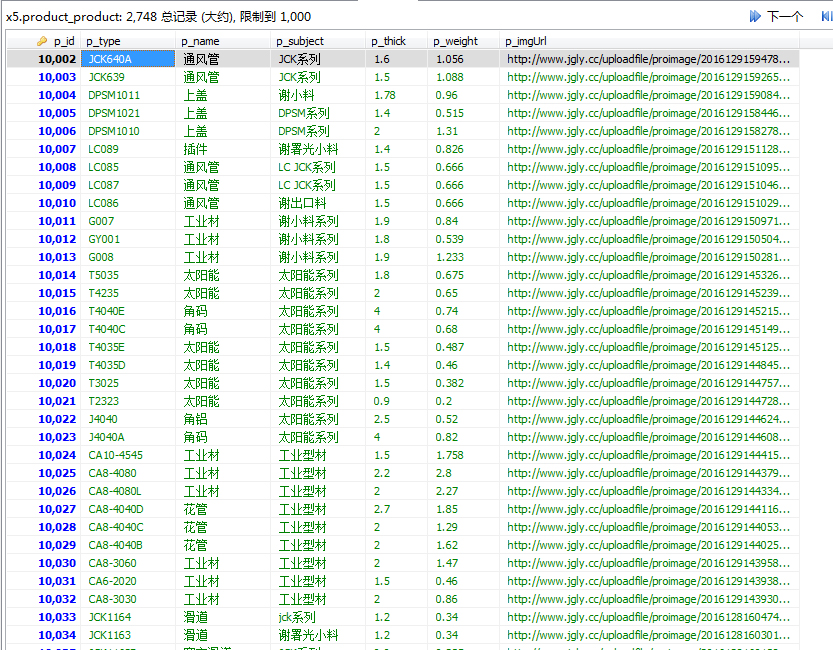Sort by the p_type column header
833x650 pixels.
pyautogui.click(x=128, y=41)
